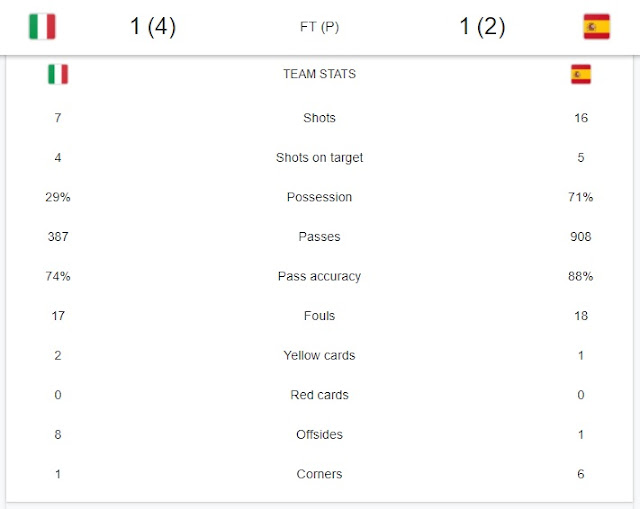This screenshot has width=640, height=509.
Task: Click the Fouls stat label
Action: [x=320, y=316]
